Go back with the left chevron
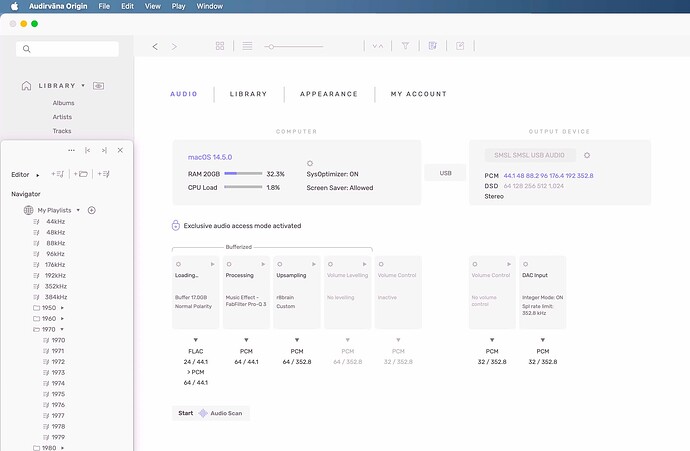 (155, 46)
